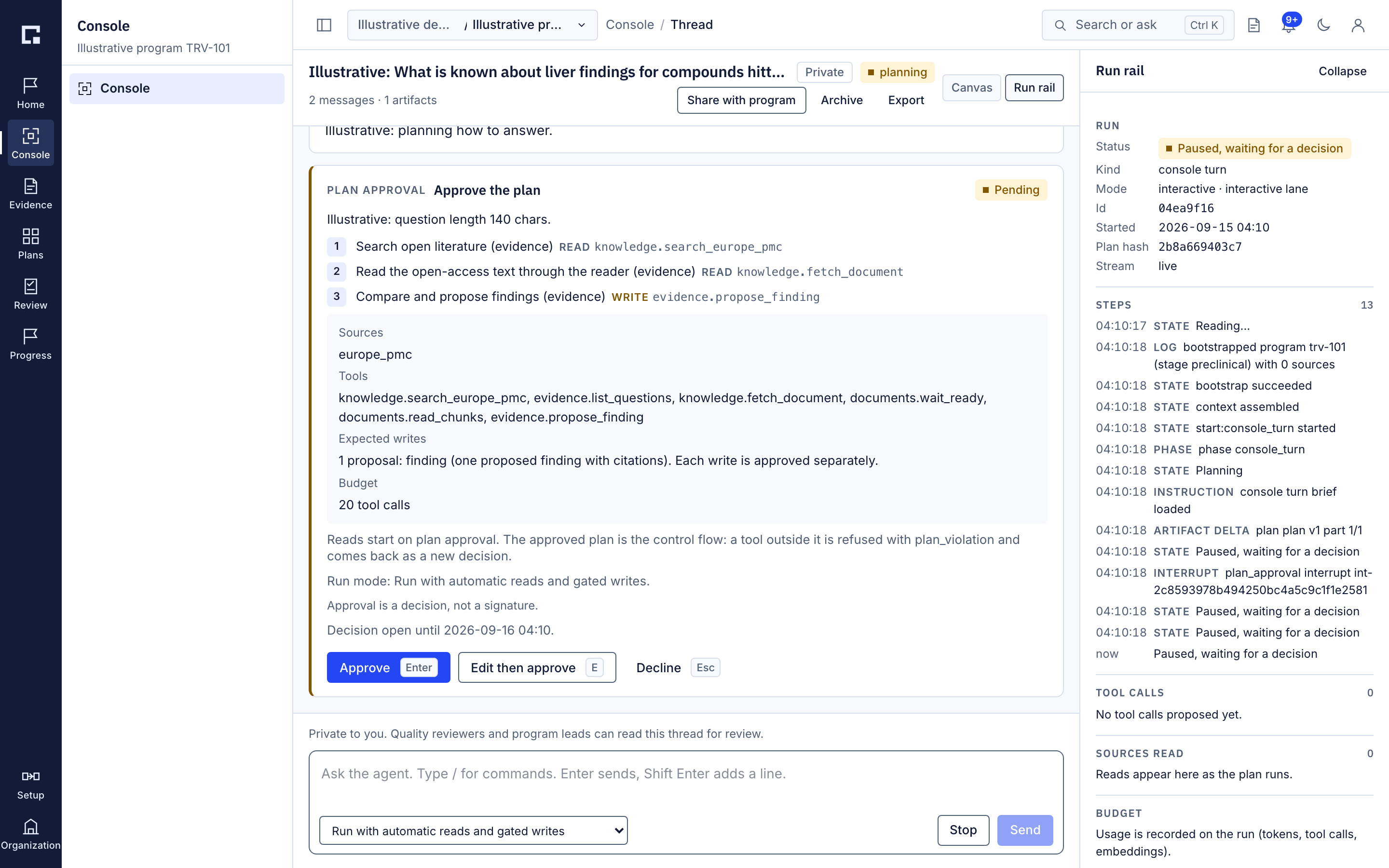Click the Send button

[1024, 830]
